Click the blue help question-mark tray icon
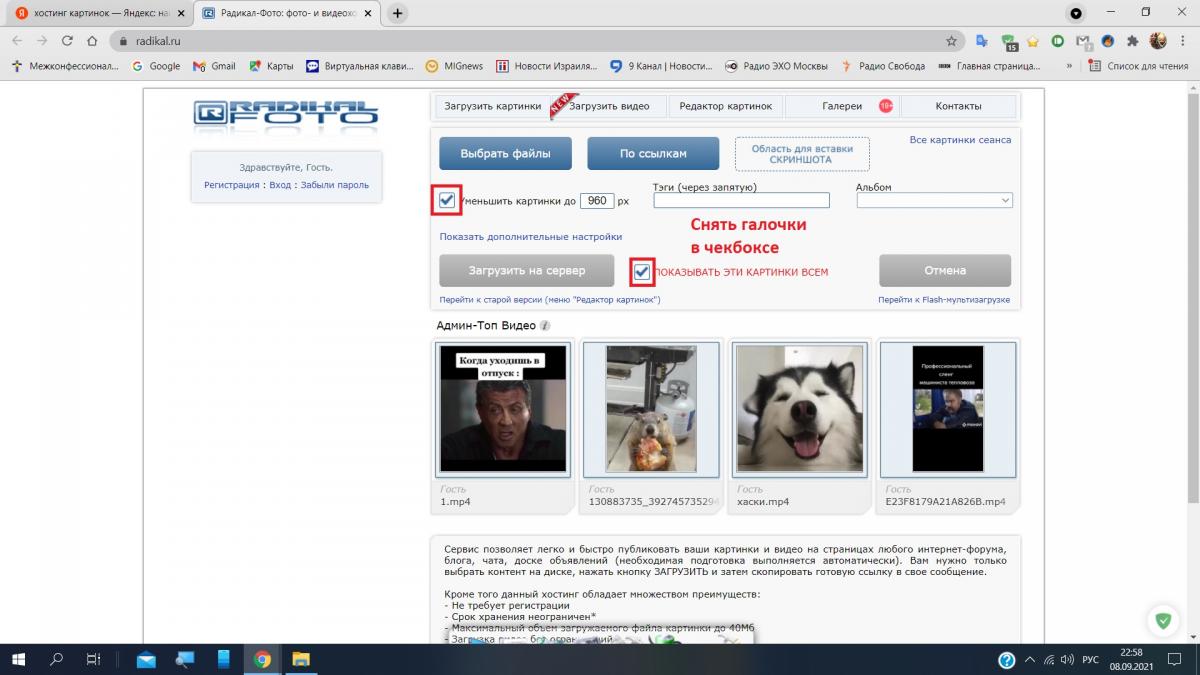Viewport: 1200px width, 675px height. click(x=1007, y=660)
